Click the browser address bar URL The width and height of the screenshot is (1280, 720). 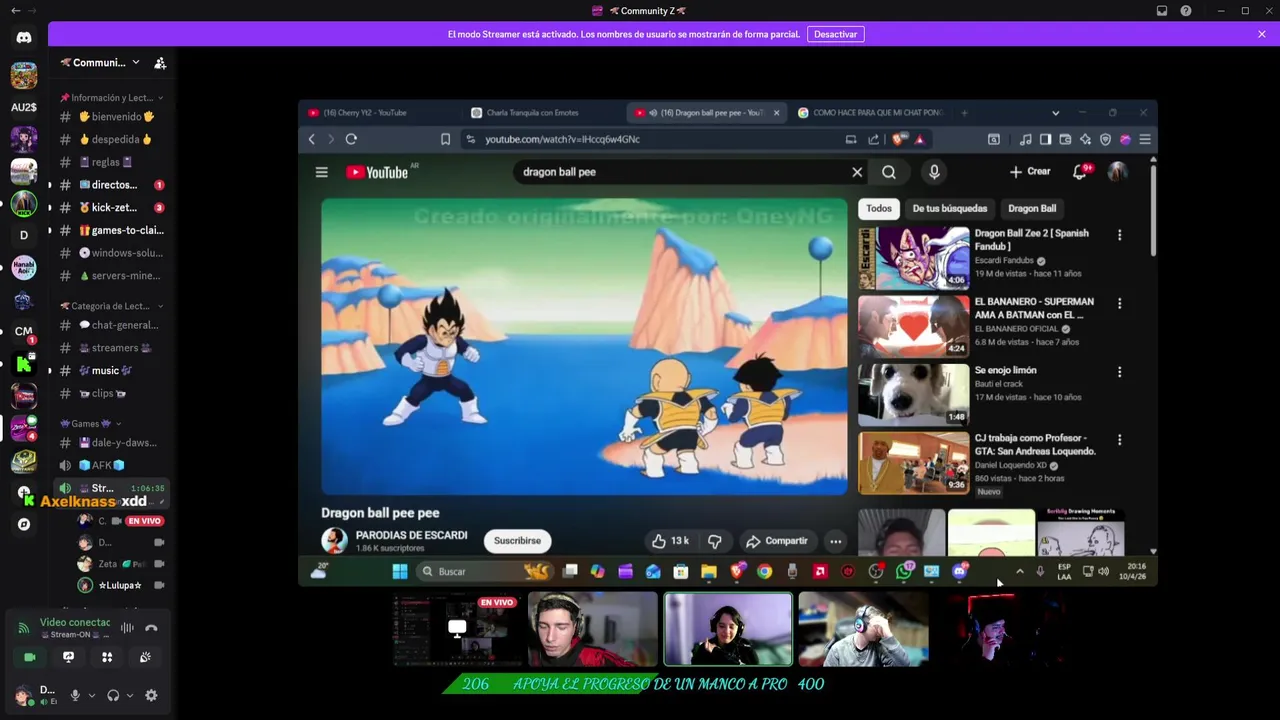[x=562, y=139]
